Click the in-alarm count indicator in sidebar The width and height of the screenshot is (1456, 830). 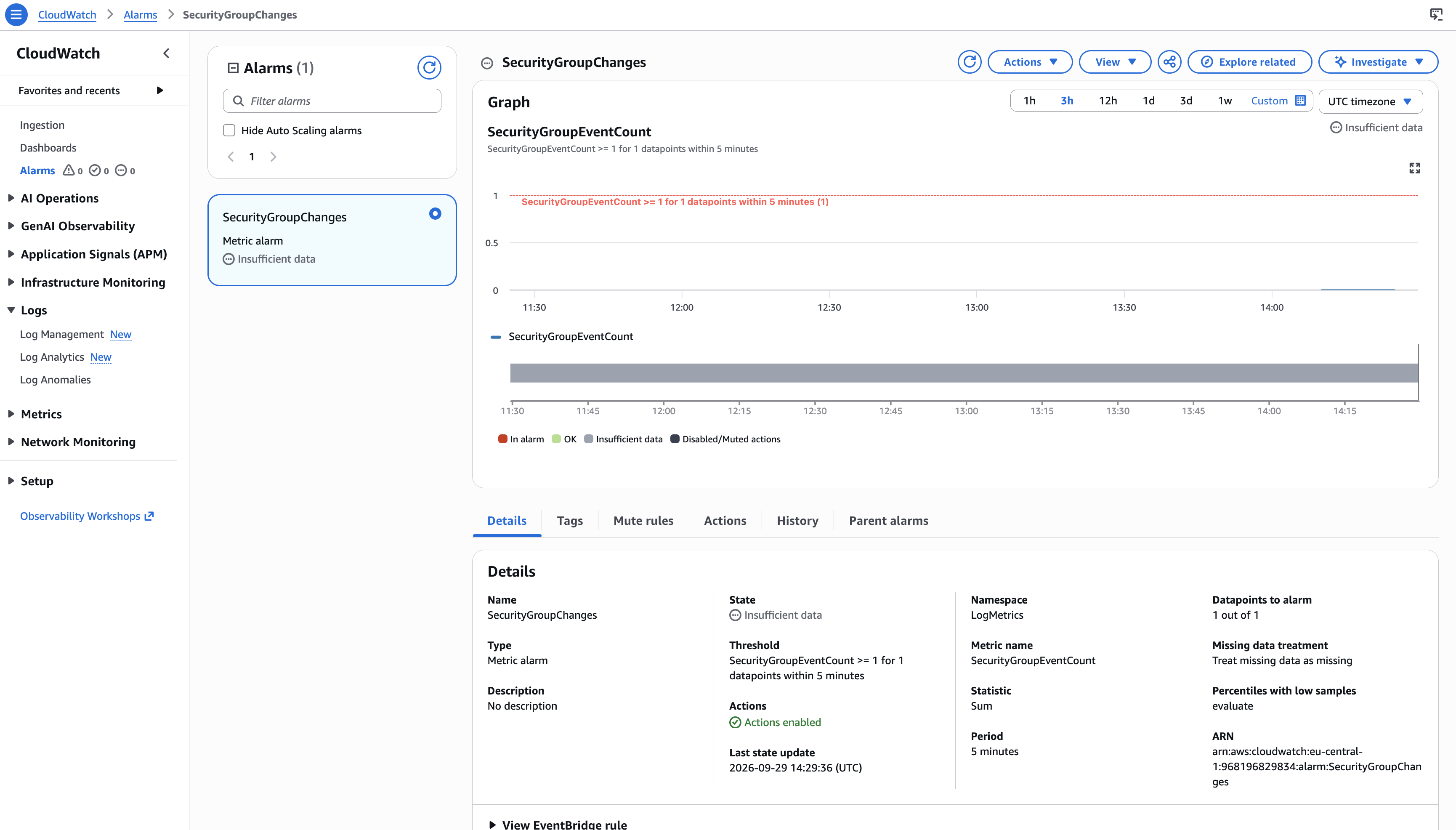(x=72, y=170)
